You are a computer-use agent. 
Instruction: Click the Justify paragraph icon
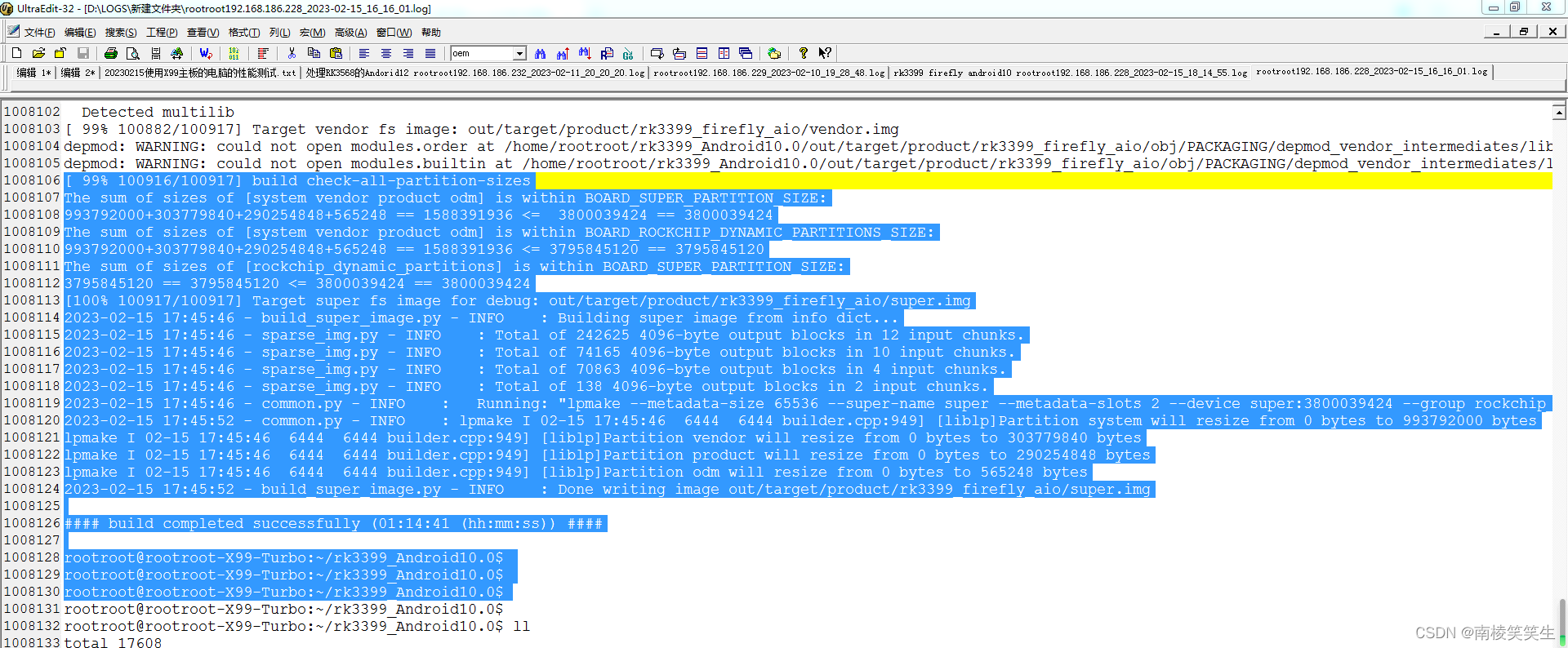coord(430,53)
